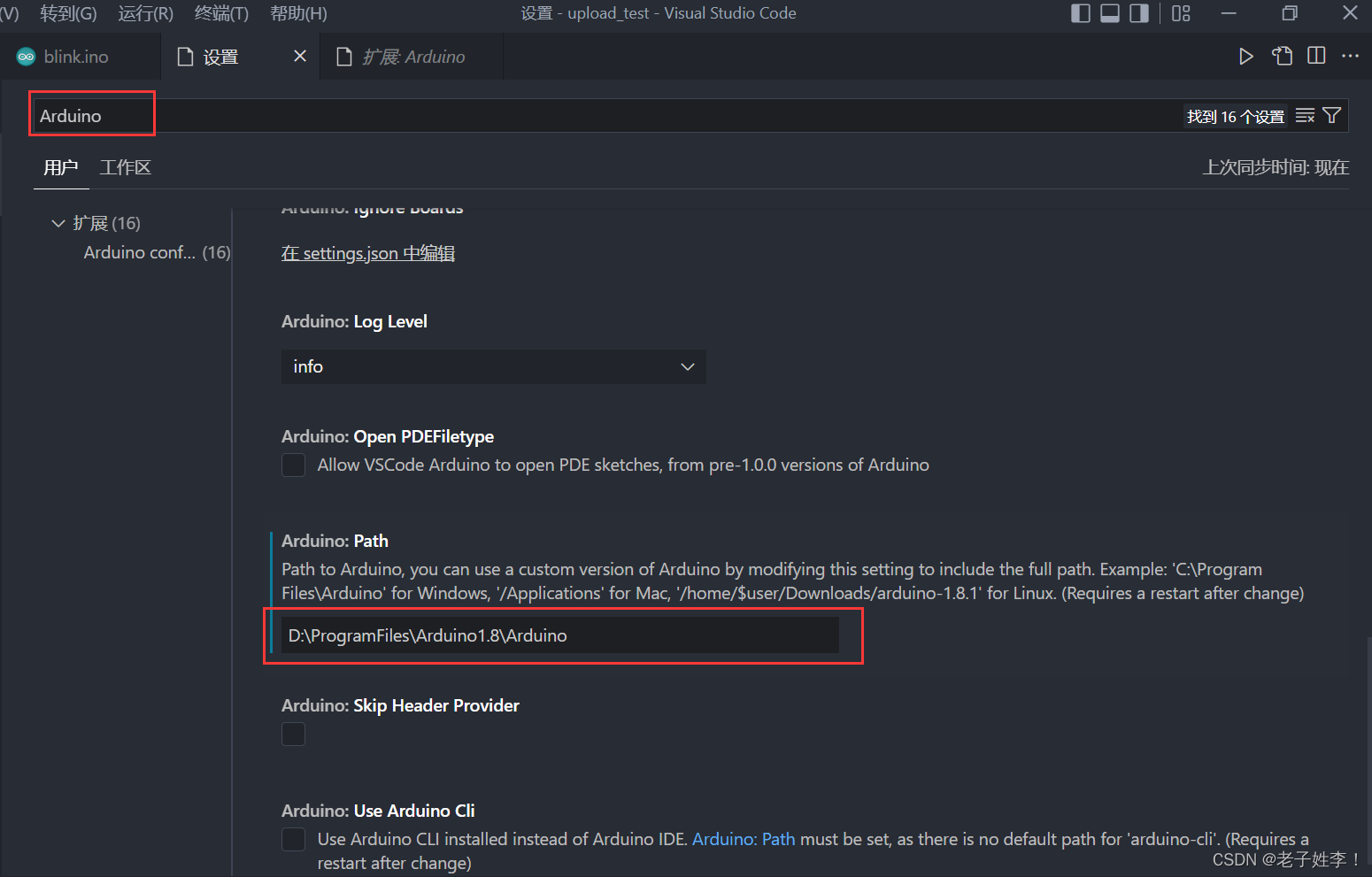Click Arduino: Skip Header Provider heading
Screen dimensions: 1372x877
(x=400, y=705)
